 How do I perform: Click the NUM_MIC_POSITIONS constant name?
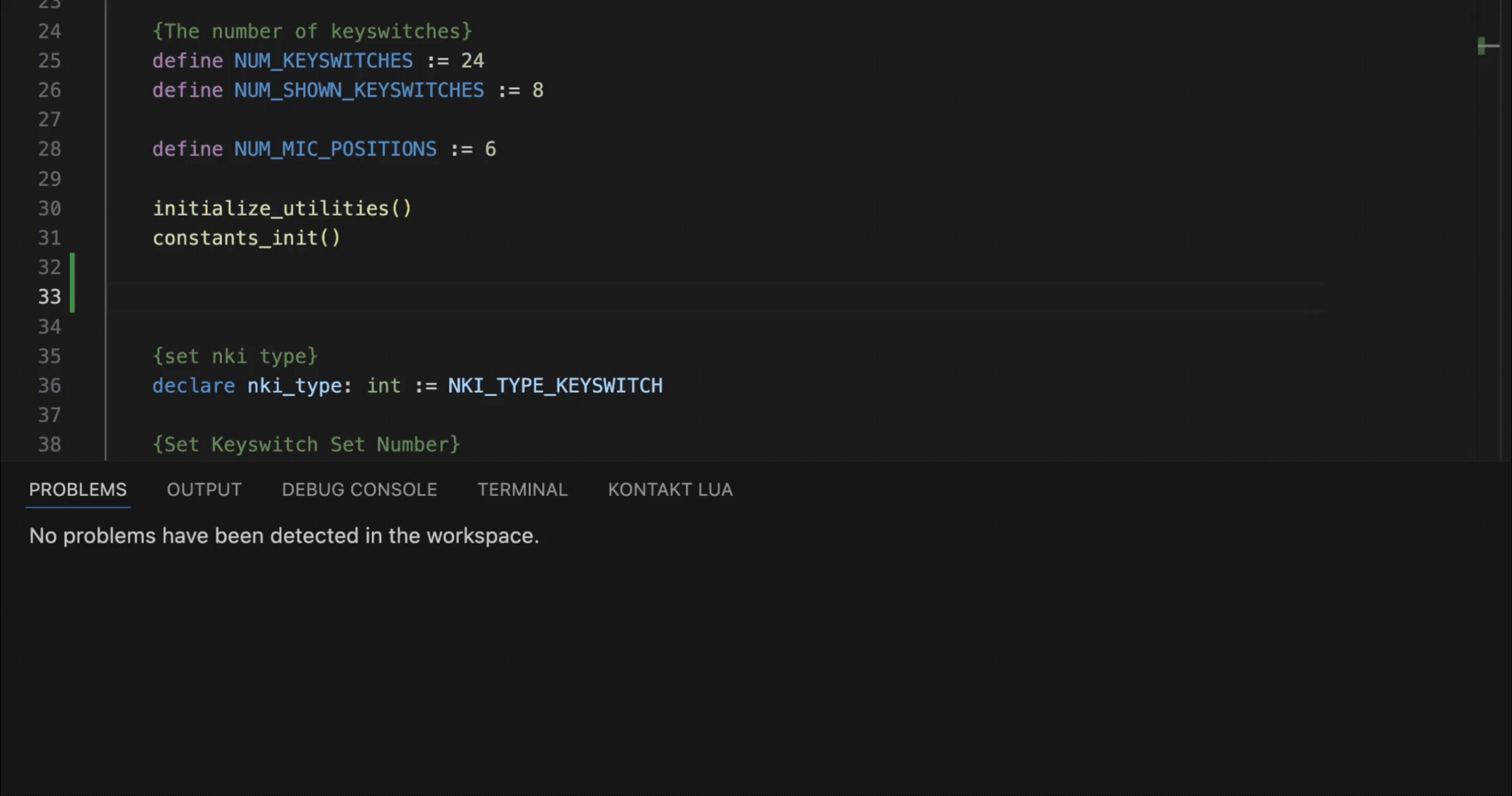coord(335,149)
